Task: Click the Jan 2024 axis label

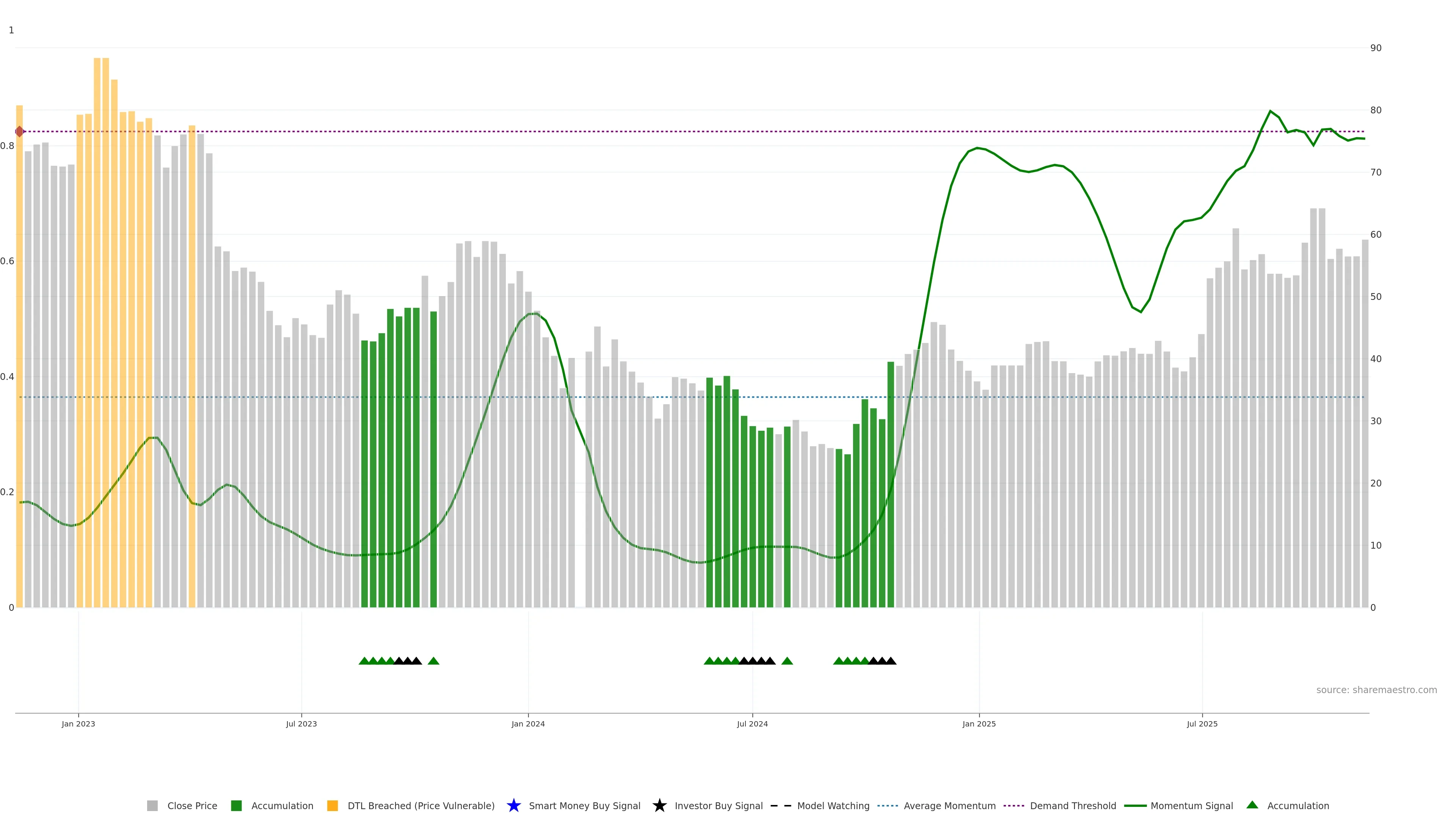Action: click(x=528, y=723)
